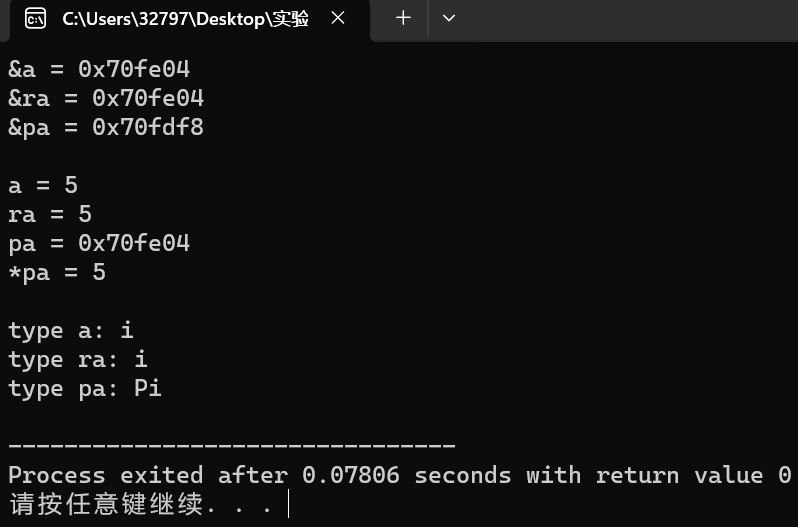The image size is (798, 527).
Task: Click the "return value 0" text
Action: pos(693,476)
